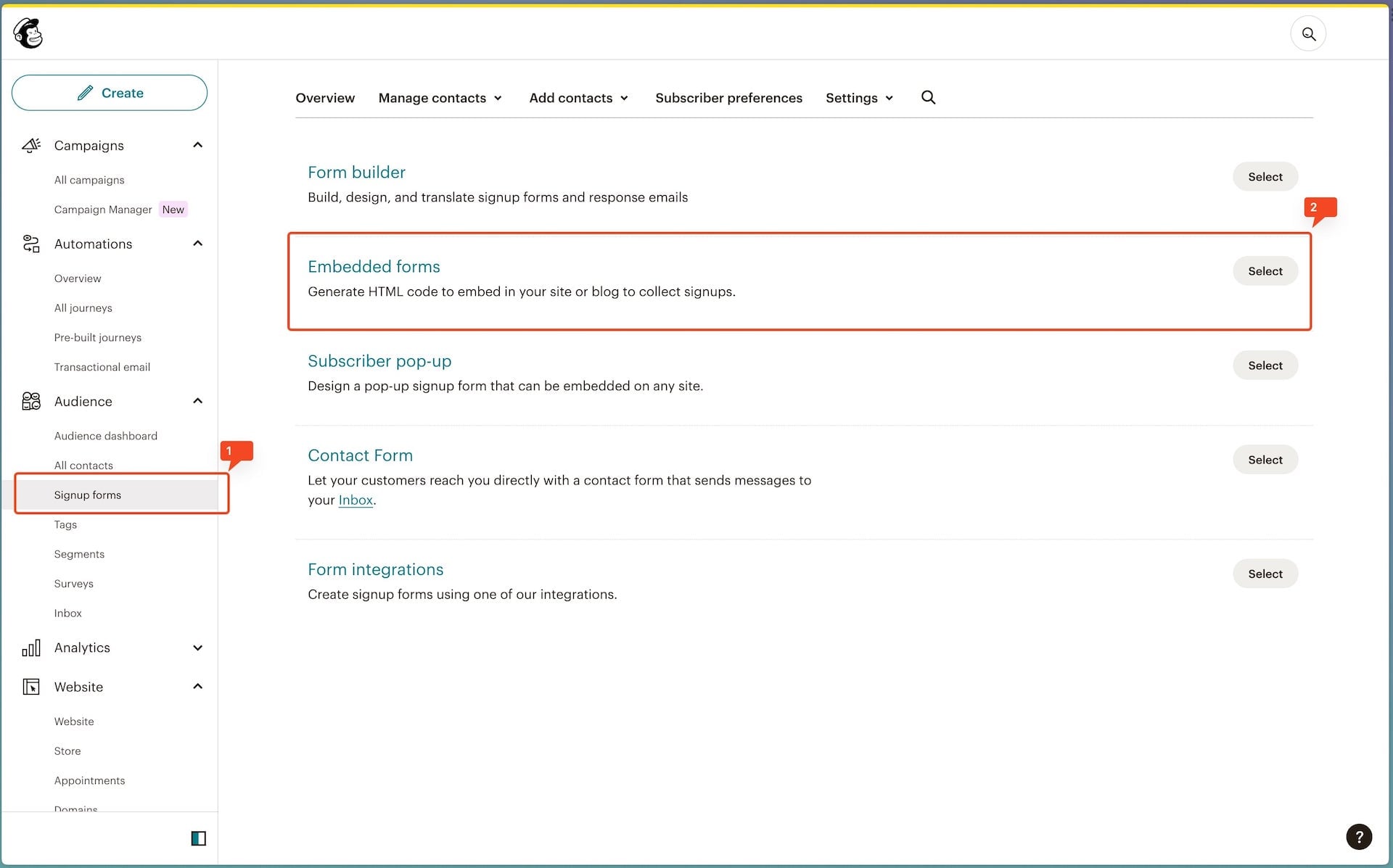Screen dimensions: 1393x868
Task: Click the Automations journey icon
Action: [x=31, y=244]
